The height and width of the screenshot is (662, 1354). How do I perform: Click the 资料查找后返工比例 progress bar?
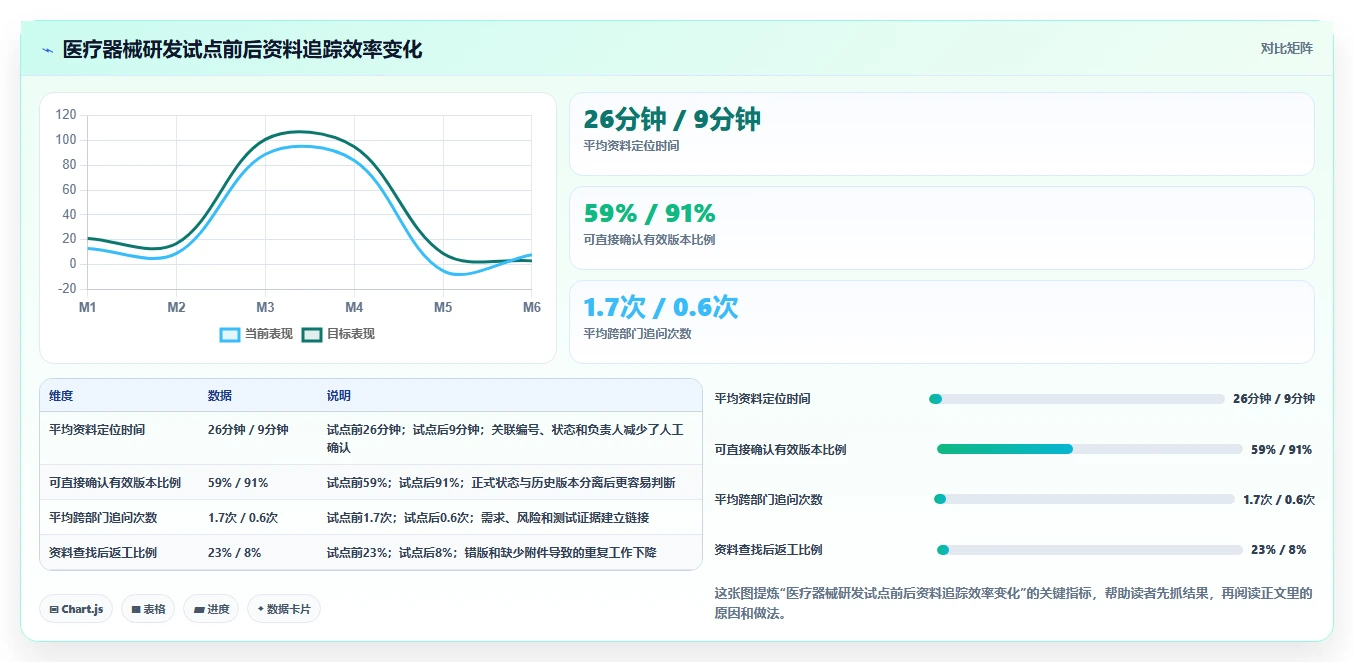(1090, 550)
